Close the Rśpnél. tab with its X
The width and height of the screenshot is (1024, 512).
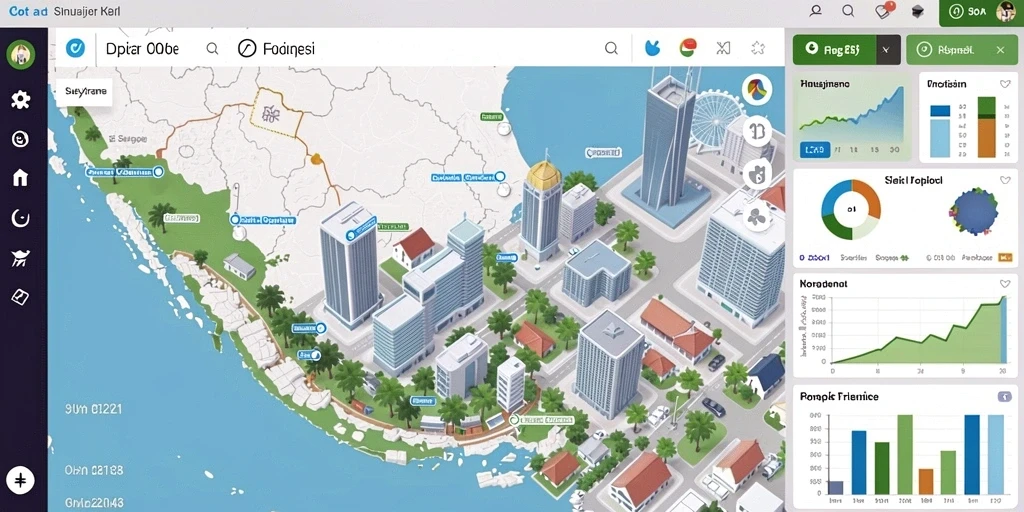click(x=1000, y=50)
